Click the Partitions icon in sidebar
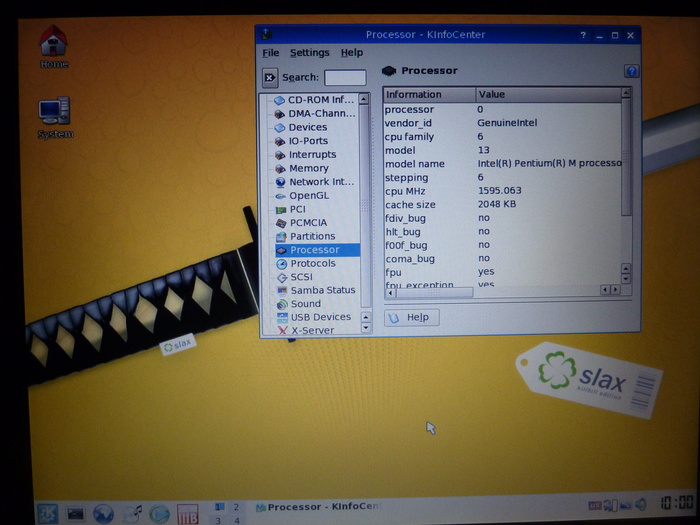 281,236
